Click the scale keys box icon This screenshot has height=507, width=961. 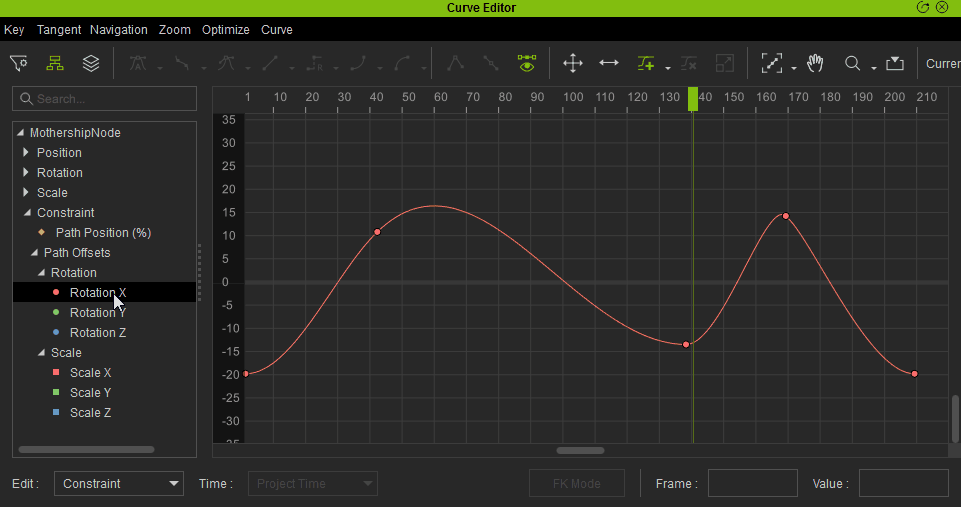click(724, 63)
